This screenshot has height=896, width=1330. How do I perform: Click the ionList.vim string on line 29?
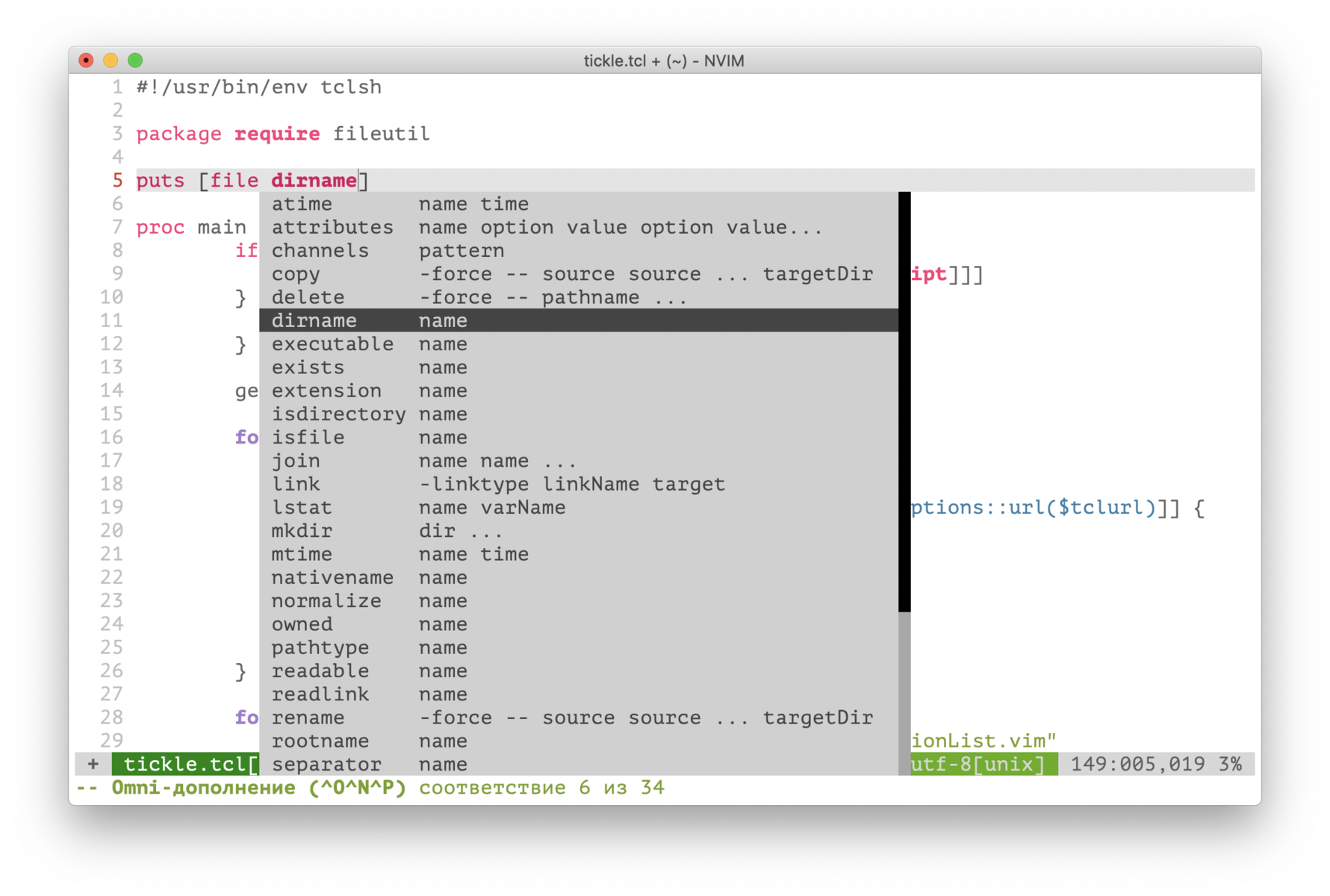(x=983, y=741)
